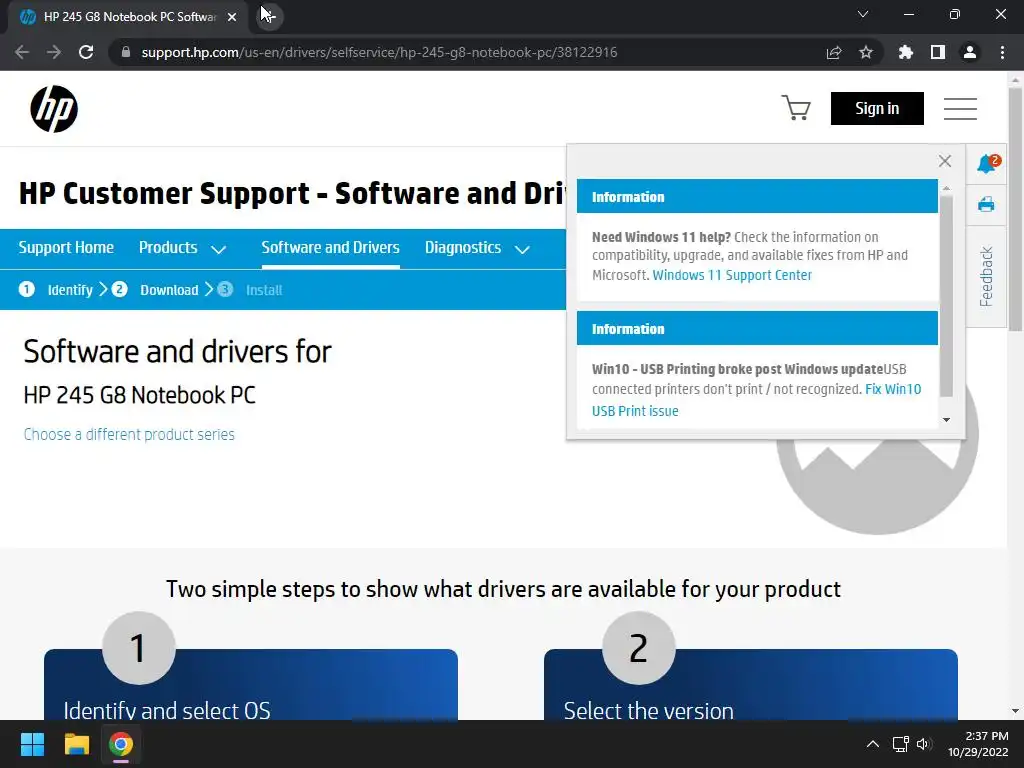Open the Products menu
Image resolution: width=1024 pixels, height=768 pixels.
(168, 248)
